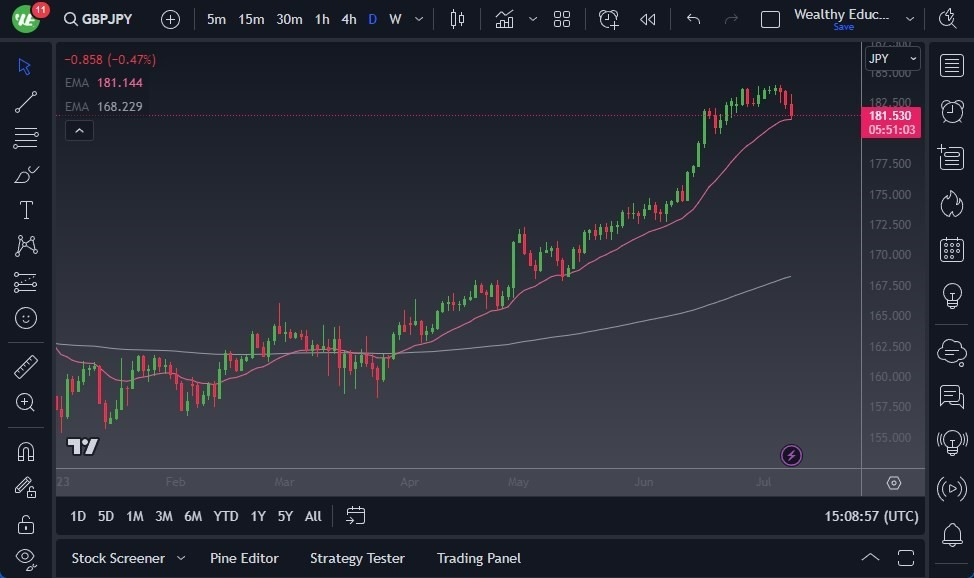Switch to the Pine Editor tab
The height and width of the screenshot is (578, 974).
pyautogui.click(x=244, y=558)
